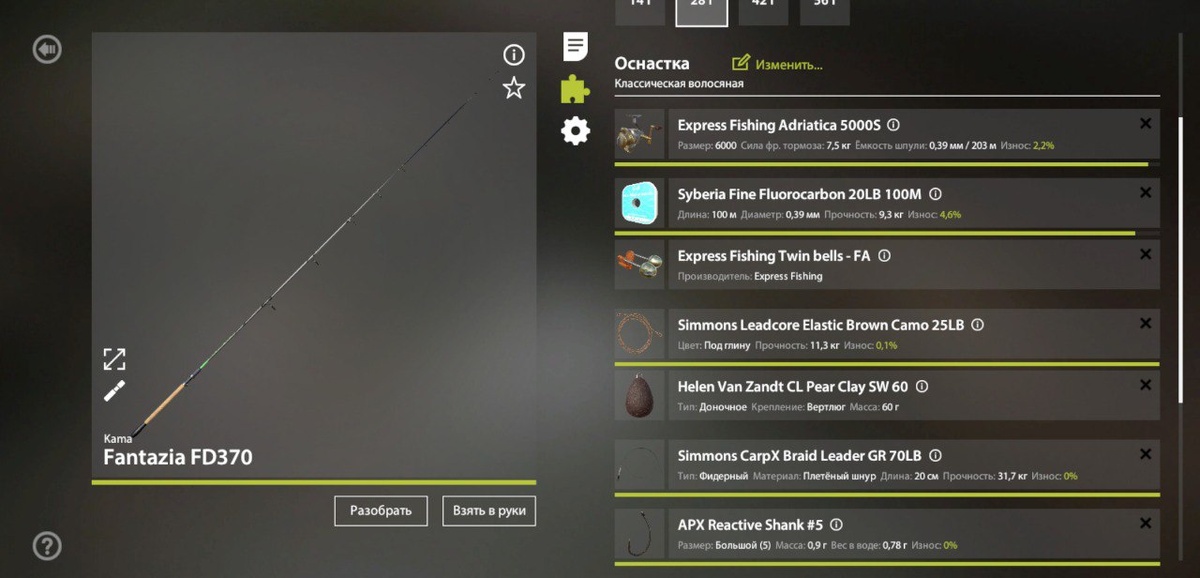Click the rod repair tool icon
This screenshot has width=1200, height=578.
click(x=115, y=391)
